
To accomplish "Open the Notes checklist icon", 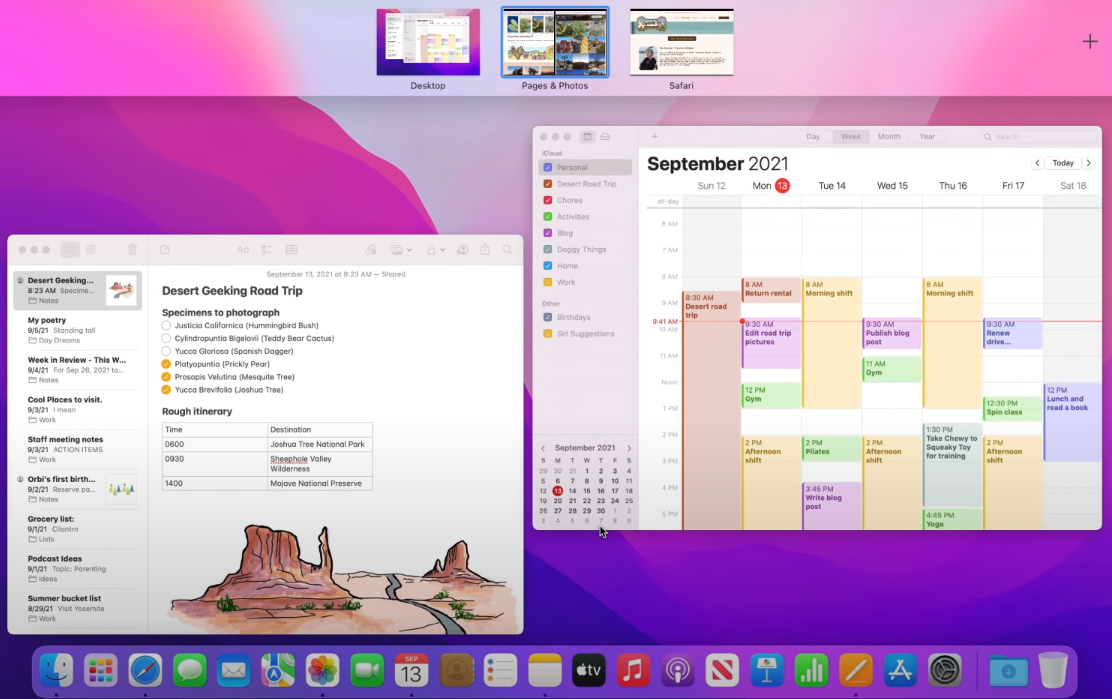I will 267,250.
